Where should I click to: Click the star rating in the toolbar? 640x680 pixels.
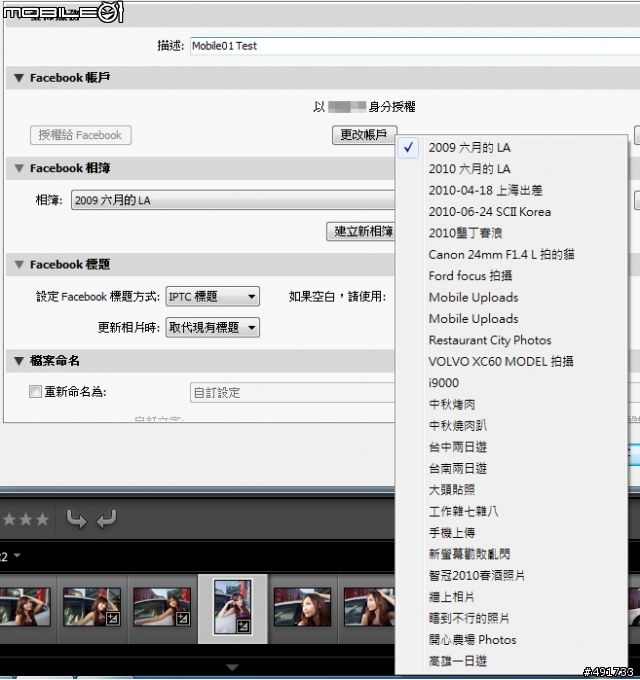click(25, 519)
